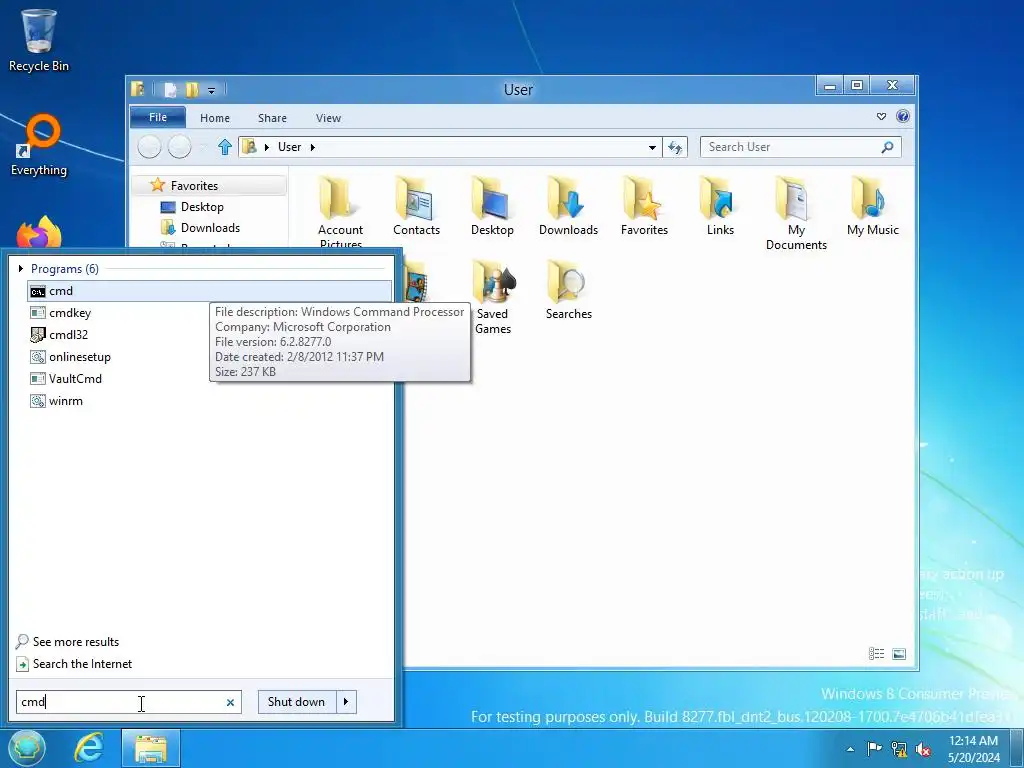The image size is (1024, 768).
Task: Click the Start orb on the taskbar
Action: pyautogui.click(x=27, y=748)
